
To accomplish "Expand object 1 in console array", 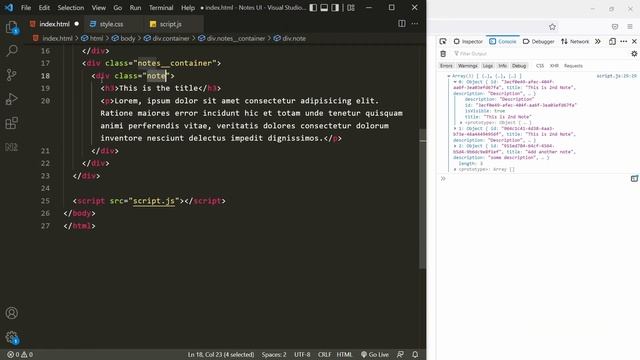I will [455, 128].
